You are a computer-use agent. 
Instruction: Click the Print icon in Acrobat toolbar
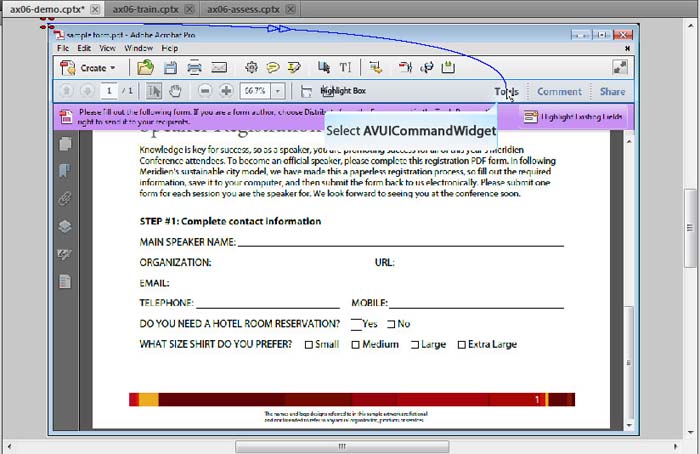(x=195, y=68)
